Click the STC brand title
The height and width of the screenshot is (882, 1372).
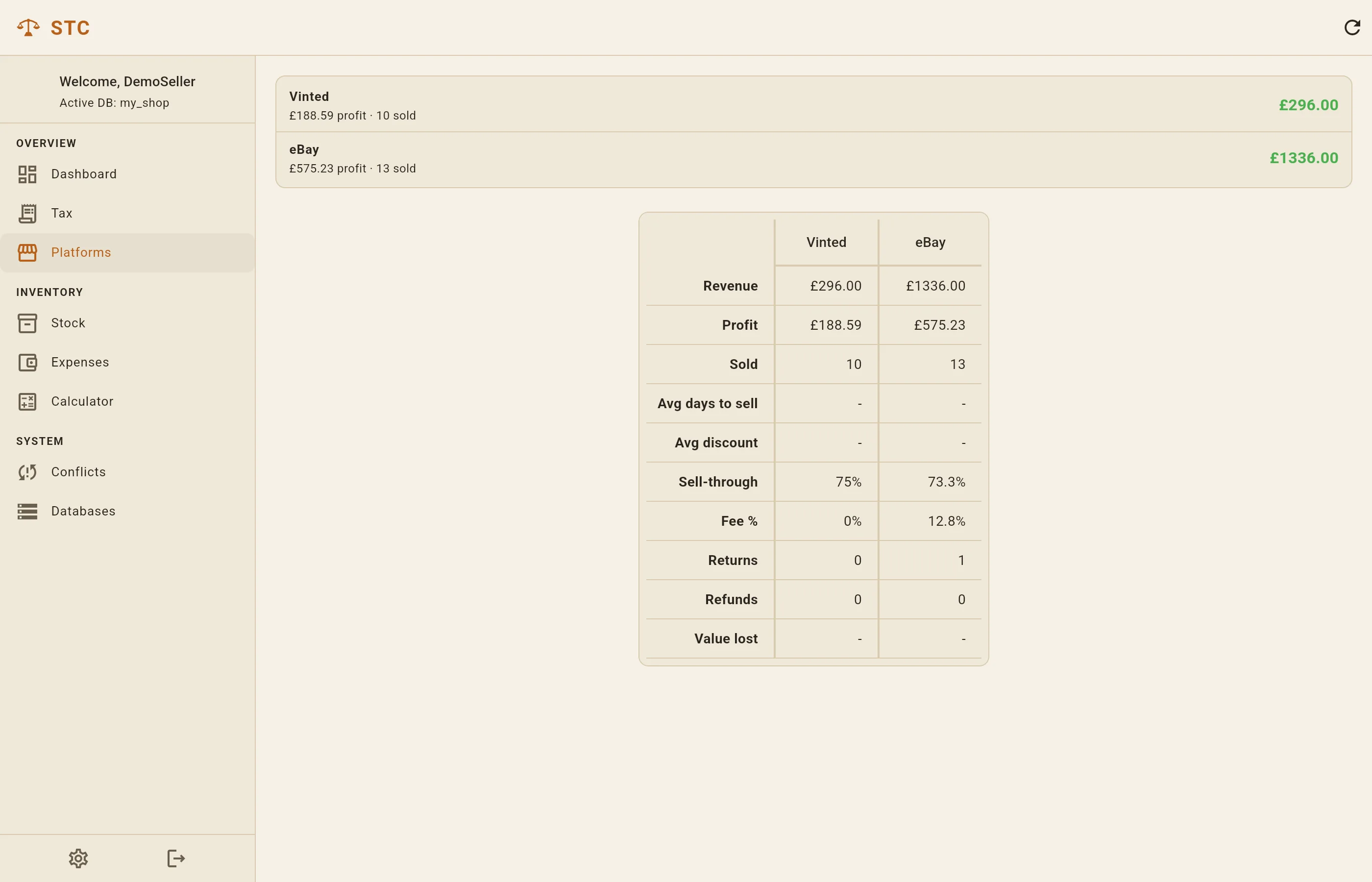click(70, 28)
